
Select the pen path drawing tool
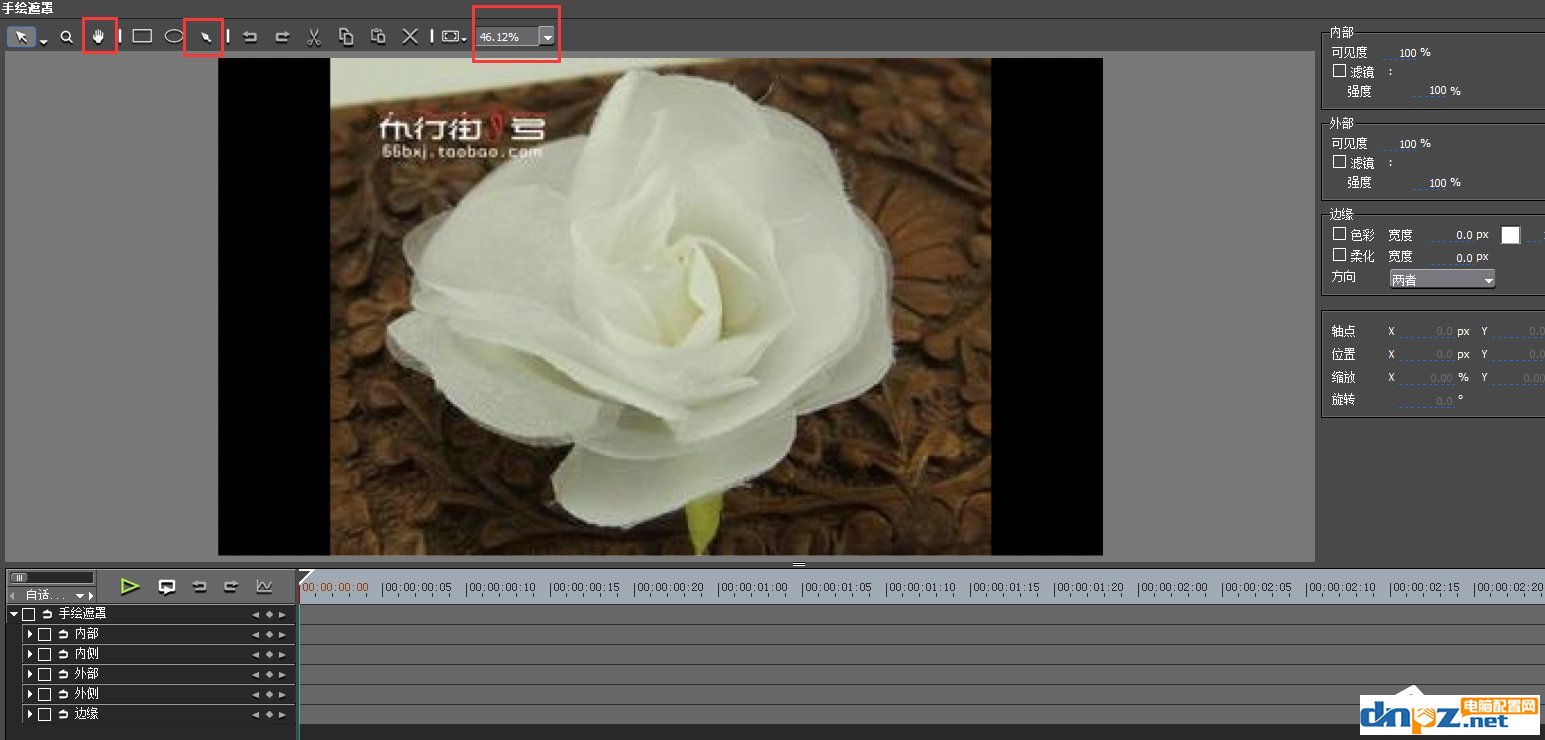(x=205, y=37)
